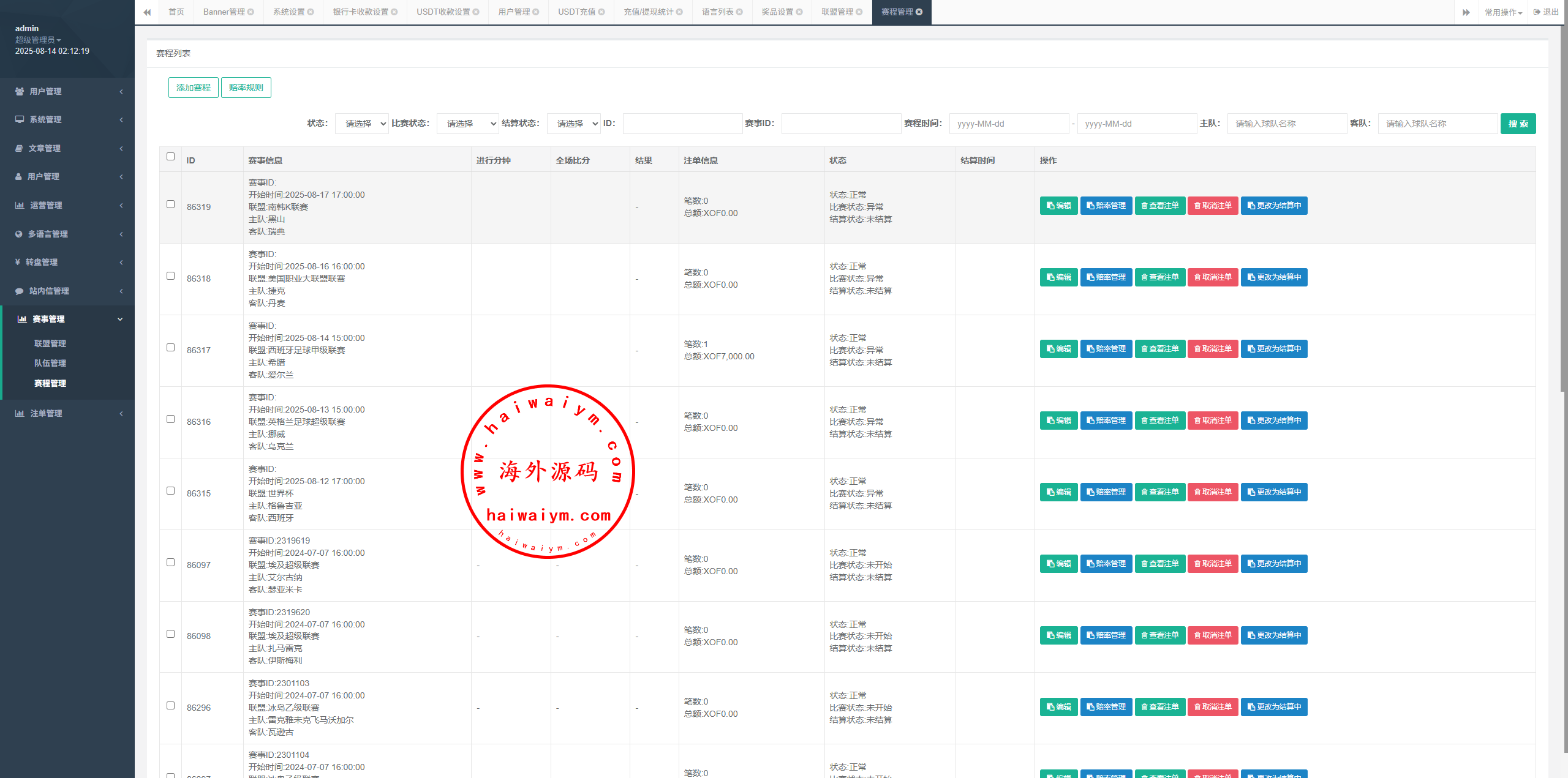
Task: Click the chat bubble icon beside 站内信管理
Action: (x=20, y=291)
